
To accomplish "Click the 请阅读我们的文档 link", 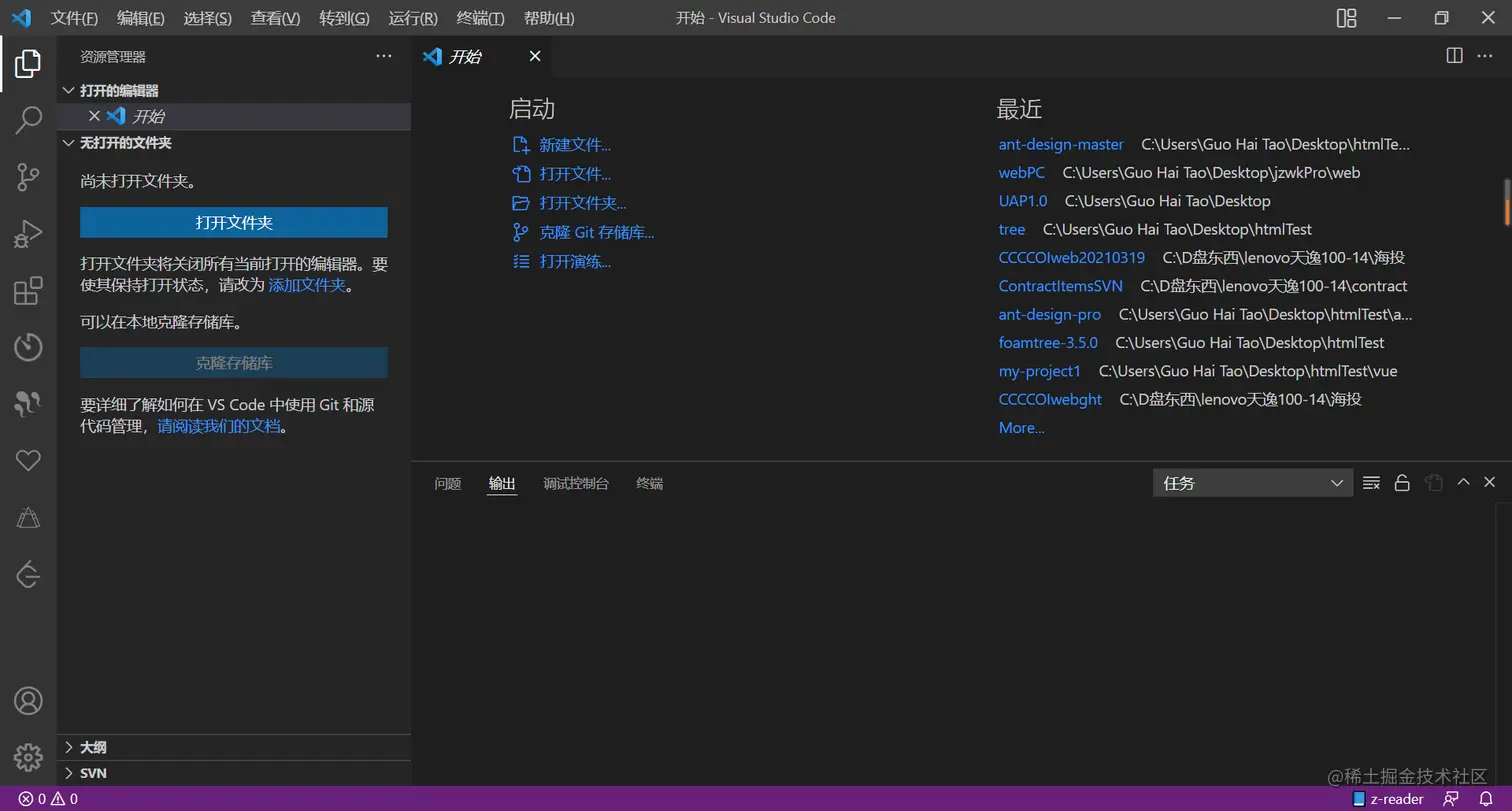I will 219,426.
